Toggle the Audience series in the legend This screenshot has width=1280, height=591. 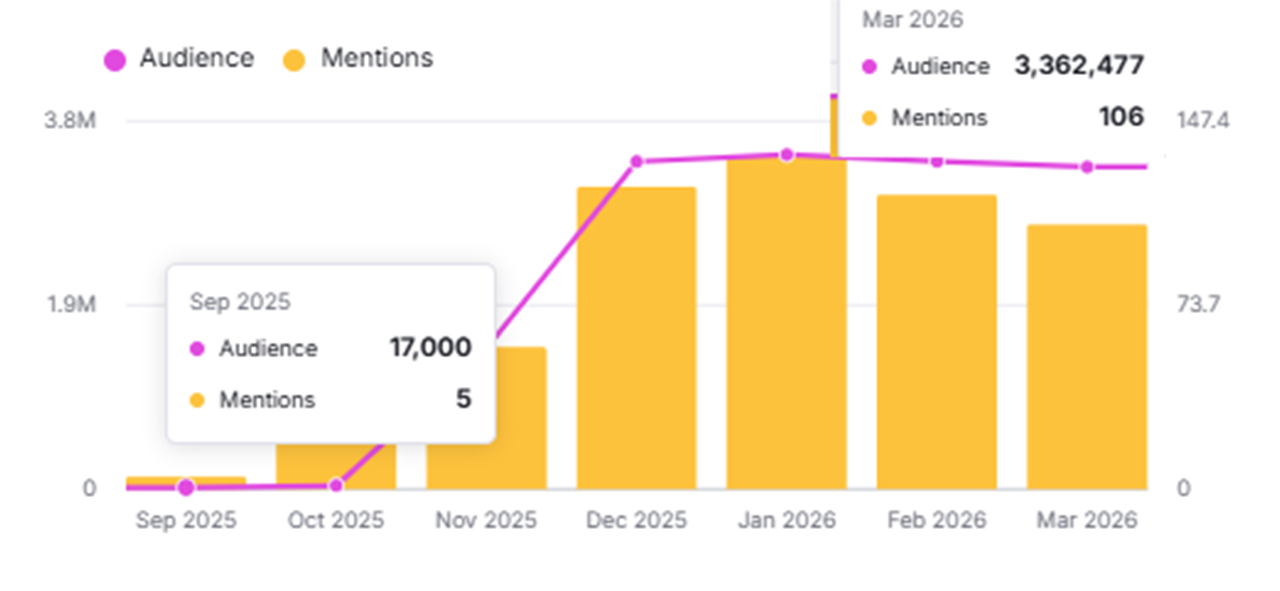pos(196,58)
